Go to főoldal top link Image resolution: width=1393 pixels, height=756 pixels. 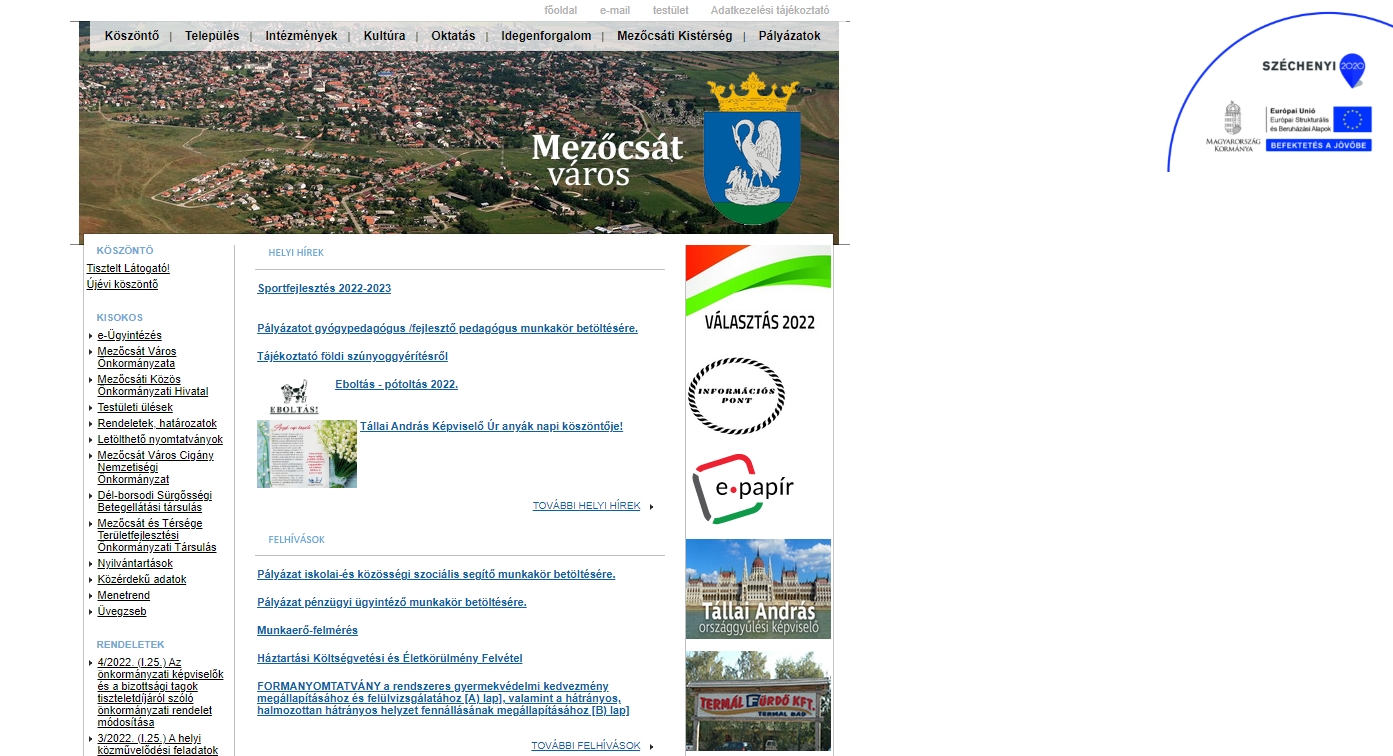coord(560,10)
